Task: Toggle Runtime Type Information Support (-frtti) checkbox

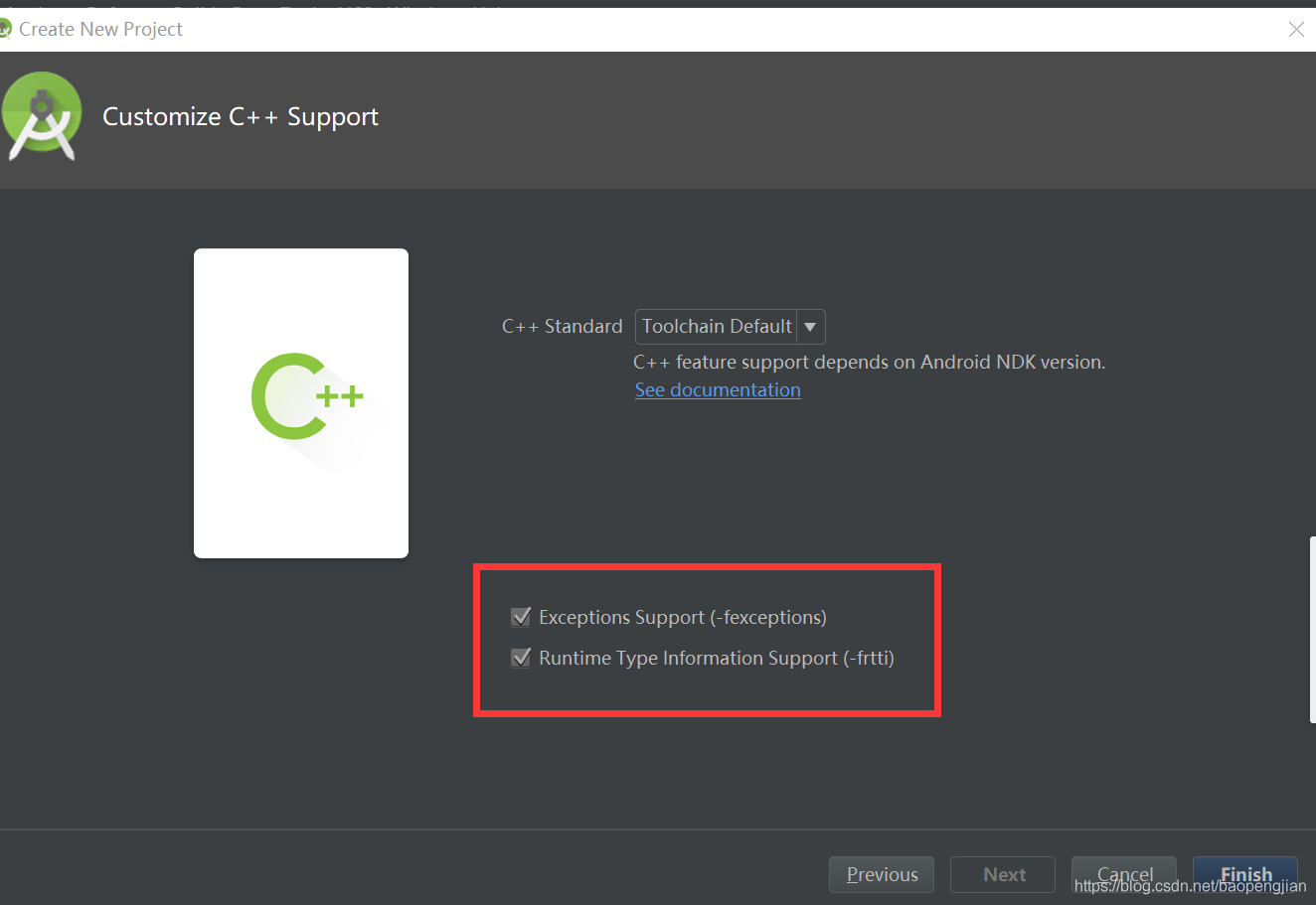Action: coord(521,658)
